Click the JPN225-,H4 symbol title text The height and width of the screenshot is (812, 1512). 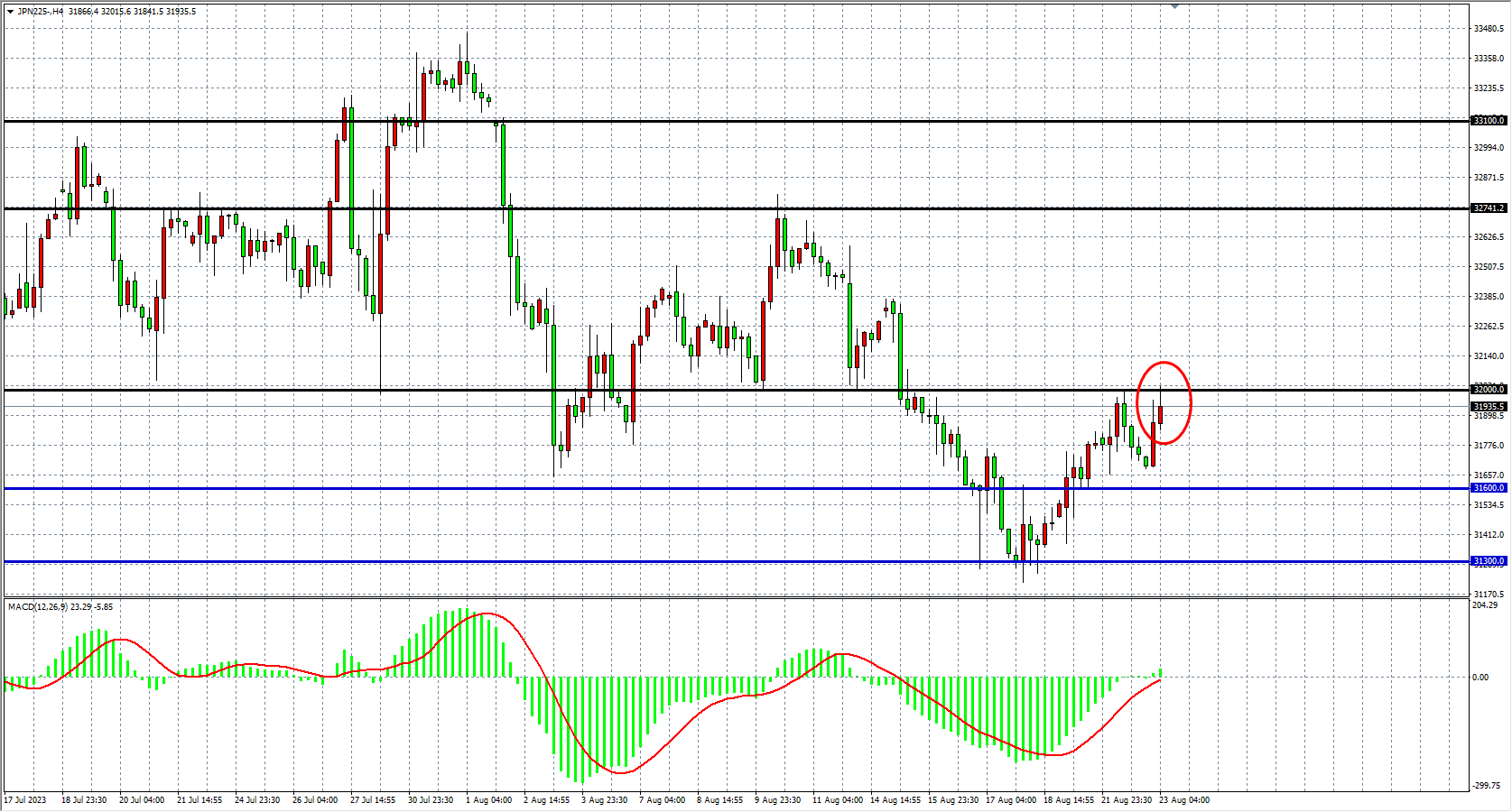[41, 12]
